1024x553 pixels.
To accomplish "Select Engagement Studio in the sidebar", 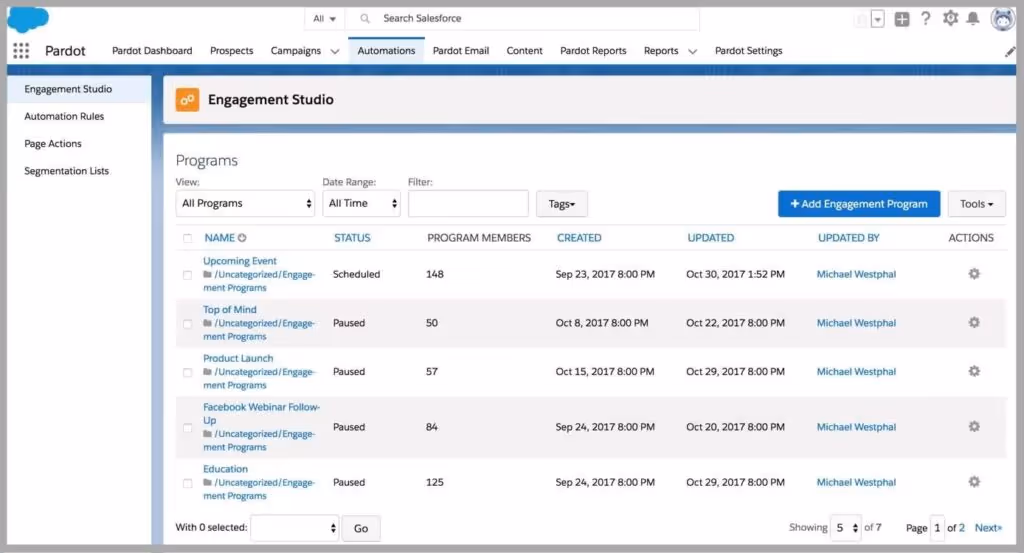I will coord(79,89).
